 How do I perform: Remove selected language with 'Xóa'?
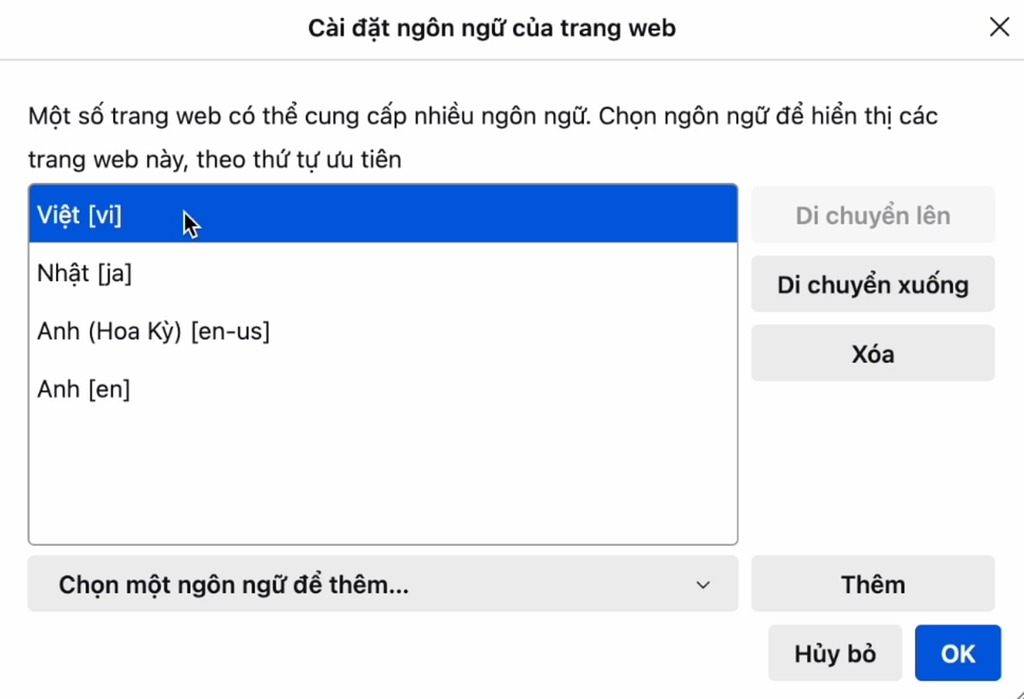[x=872, y=352]
